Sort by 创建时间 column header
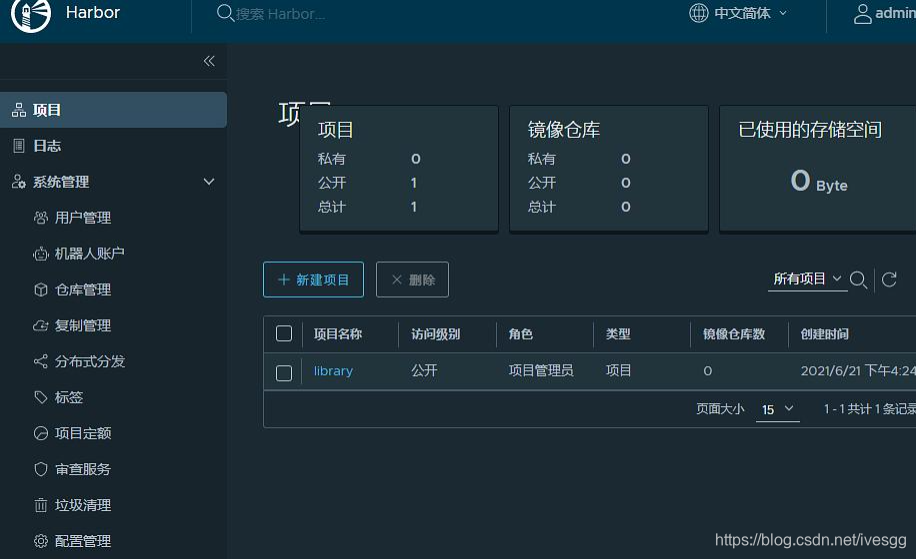The image size is (916, 559). [x=824, y=334]
